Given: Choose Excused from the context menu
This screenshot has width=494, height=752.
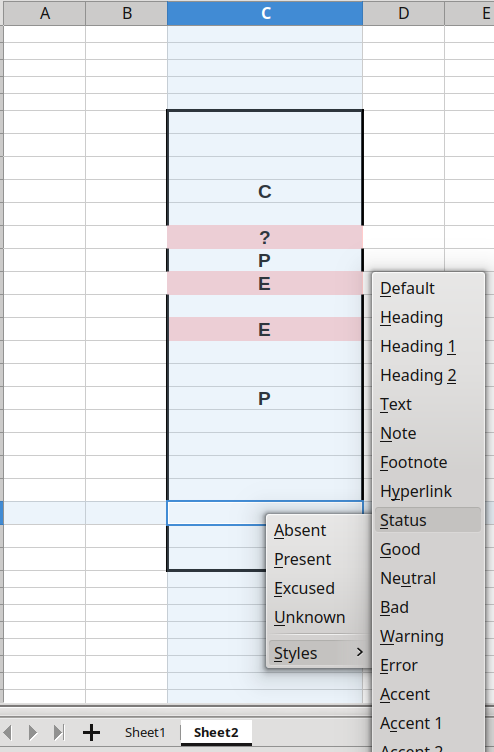Looking at the screenshot, I should (x=319, y=588).
